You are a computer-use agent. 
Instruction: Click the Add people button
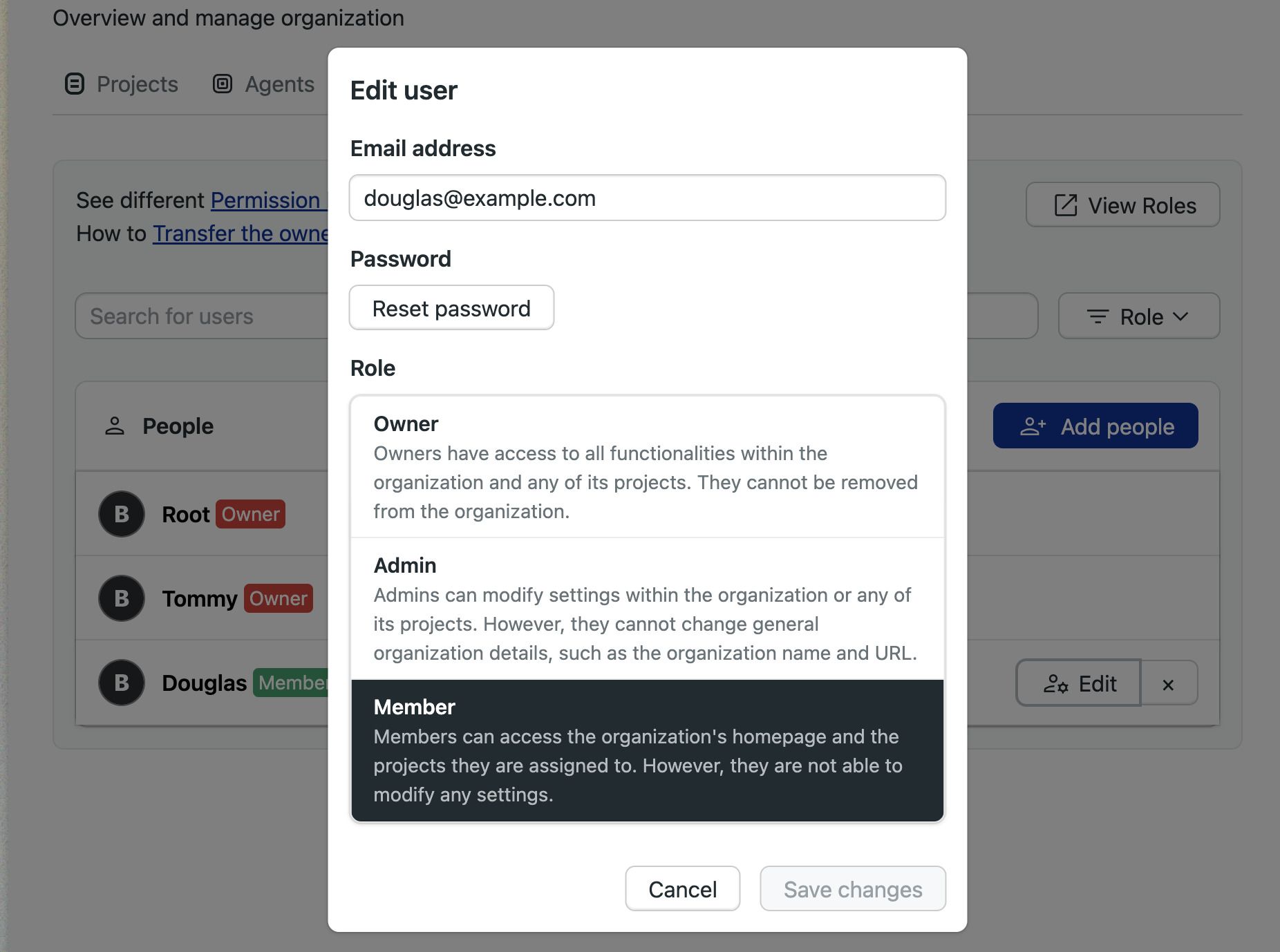1095,426
